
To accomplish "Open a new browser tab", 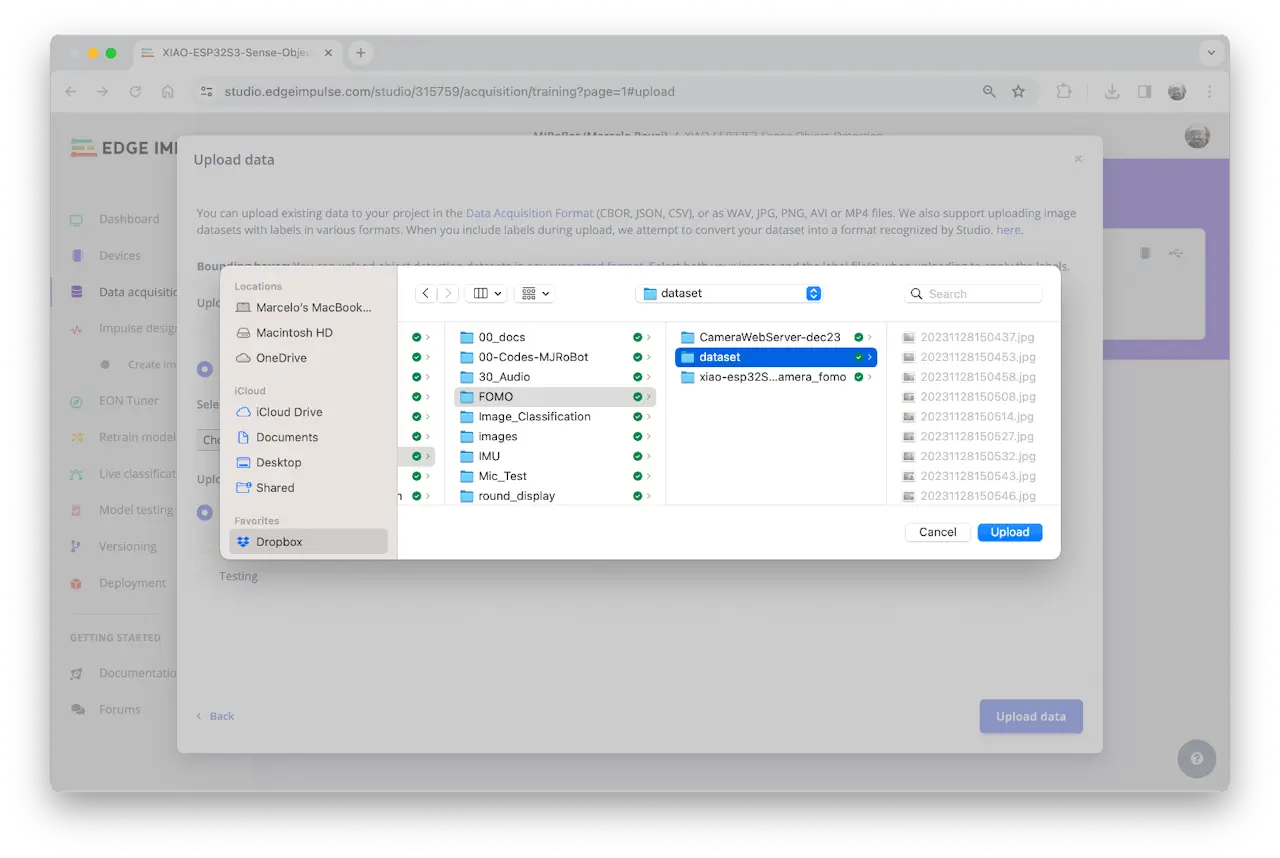I will 361,53.
